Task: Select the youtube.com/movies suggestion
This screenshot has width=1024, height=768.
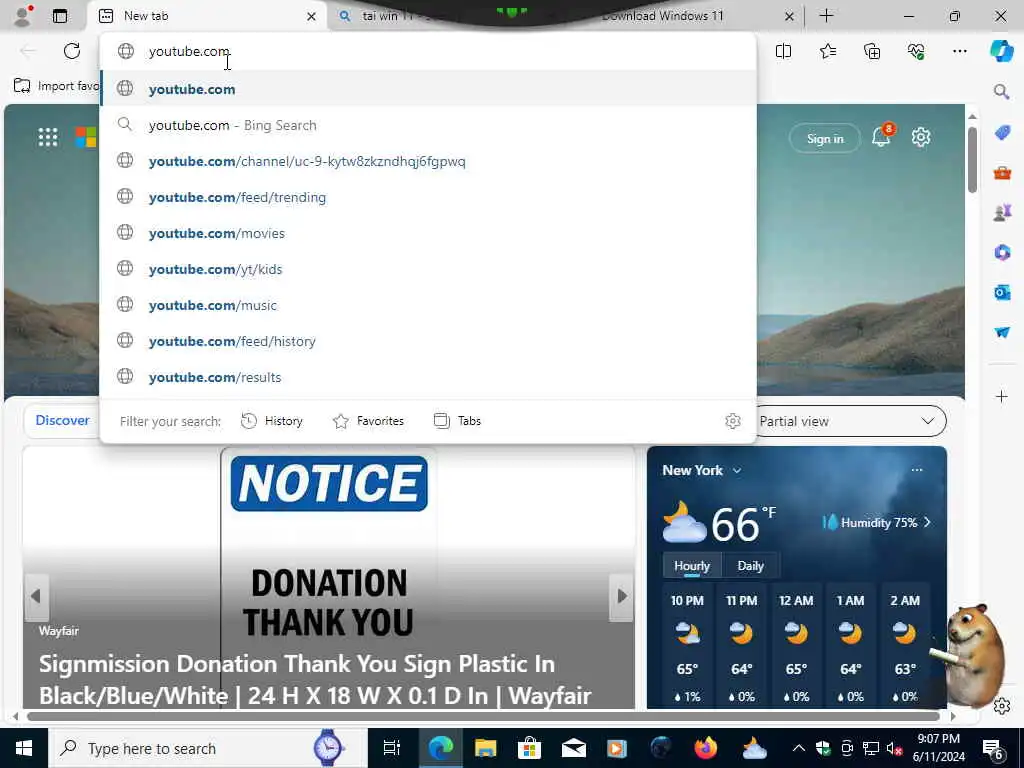Action: [428, 233]
